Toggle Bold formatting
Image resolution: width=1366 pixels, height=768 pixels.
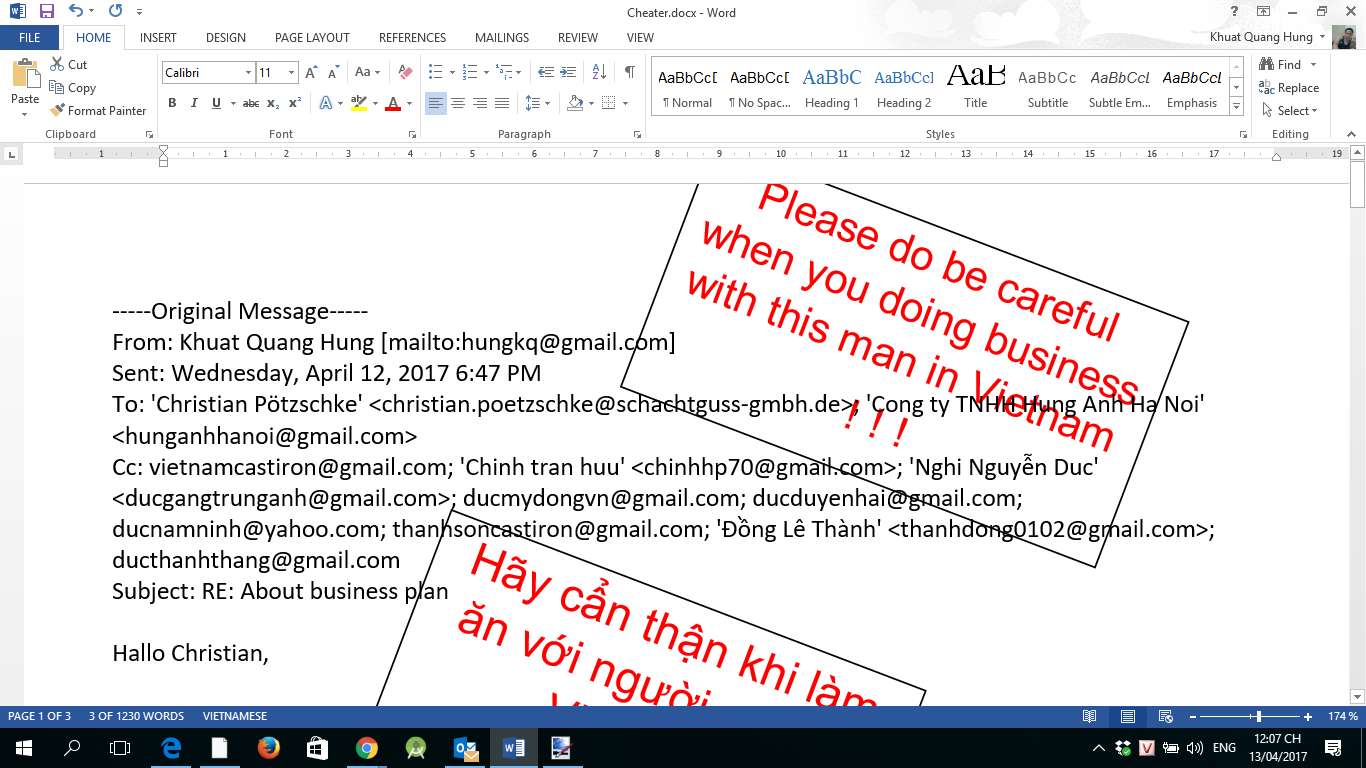[x=172, y=103]
